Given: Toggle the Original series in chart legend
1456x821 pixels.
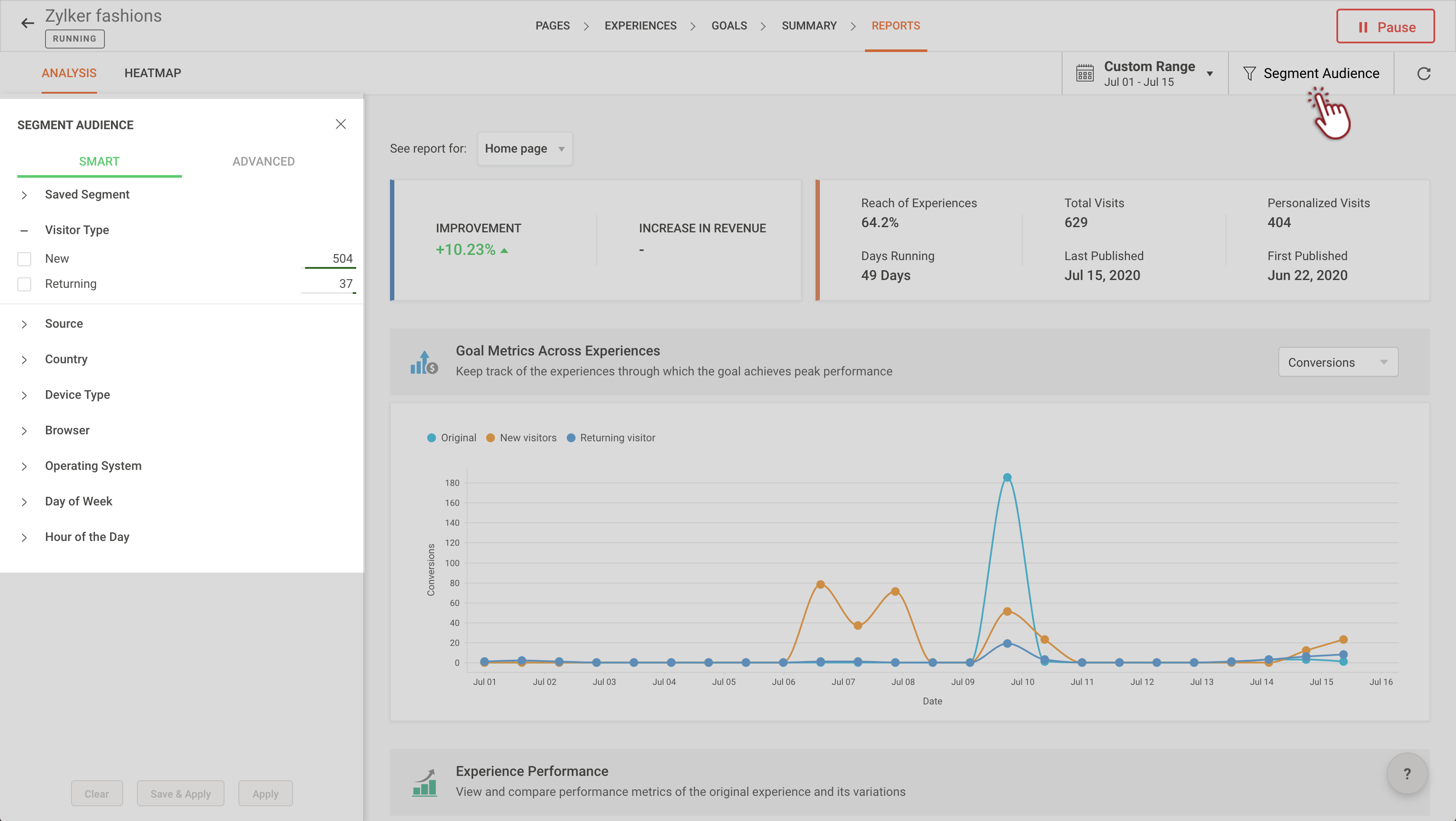Looking at the screenshot, I should [x=452, y=438].
